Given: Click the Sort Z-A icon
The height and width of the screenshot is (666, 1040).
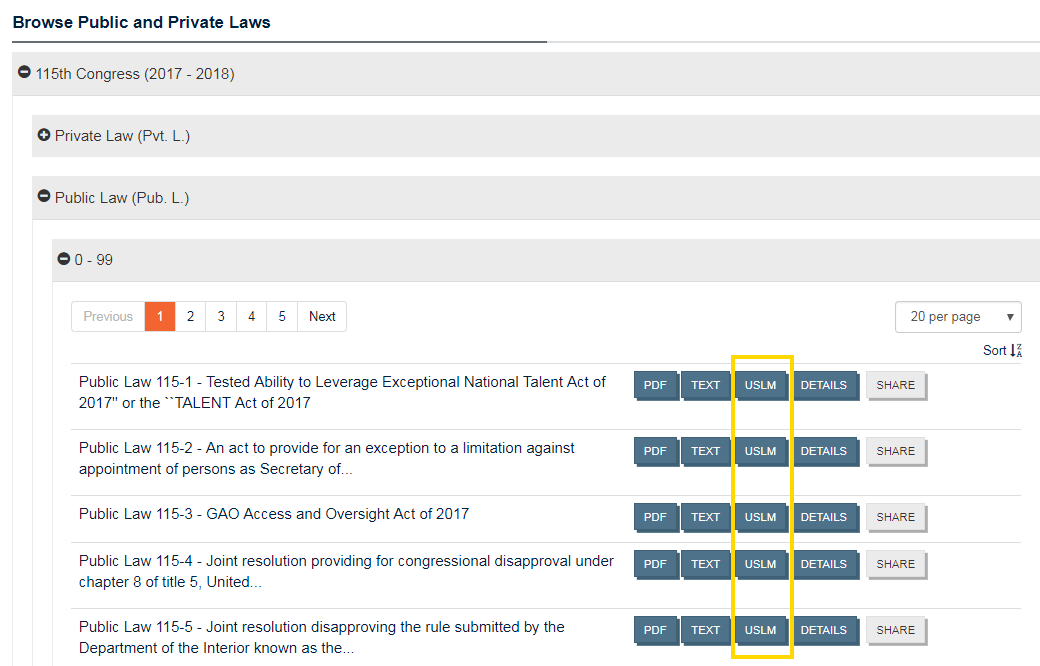Looking at the screenshot, I should click(x=1015, y=350).
